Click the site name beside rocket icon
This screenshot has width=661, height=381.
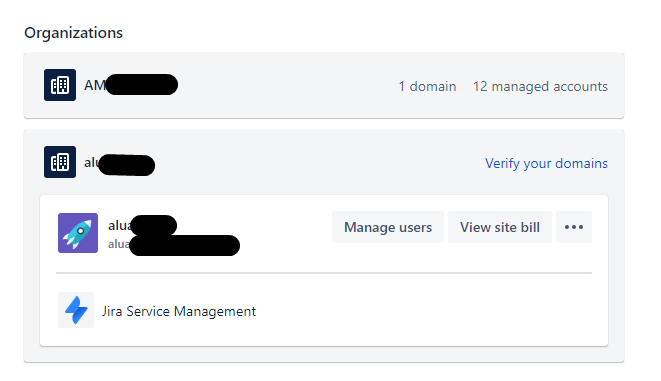[142, 225]
